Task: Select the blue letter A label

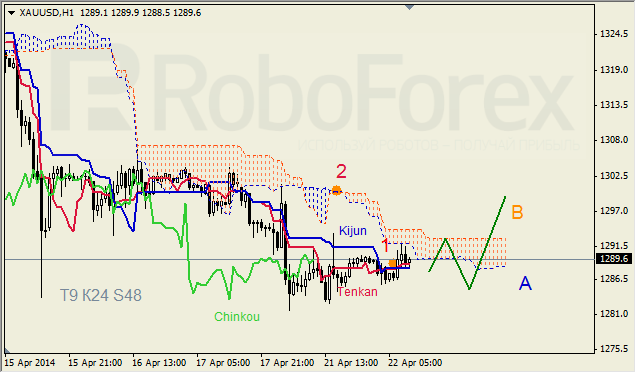Action: coord(525,283)
